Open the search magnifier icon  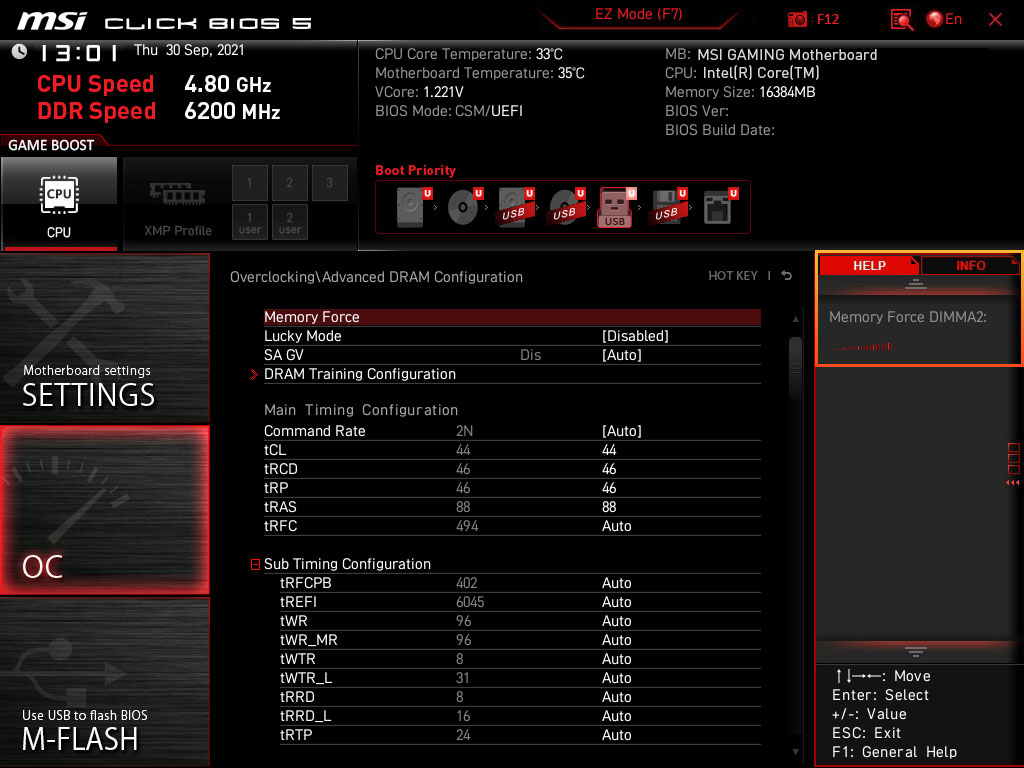(x=902, y=20)
